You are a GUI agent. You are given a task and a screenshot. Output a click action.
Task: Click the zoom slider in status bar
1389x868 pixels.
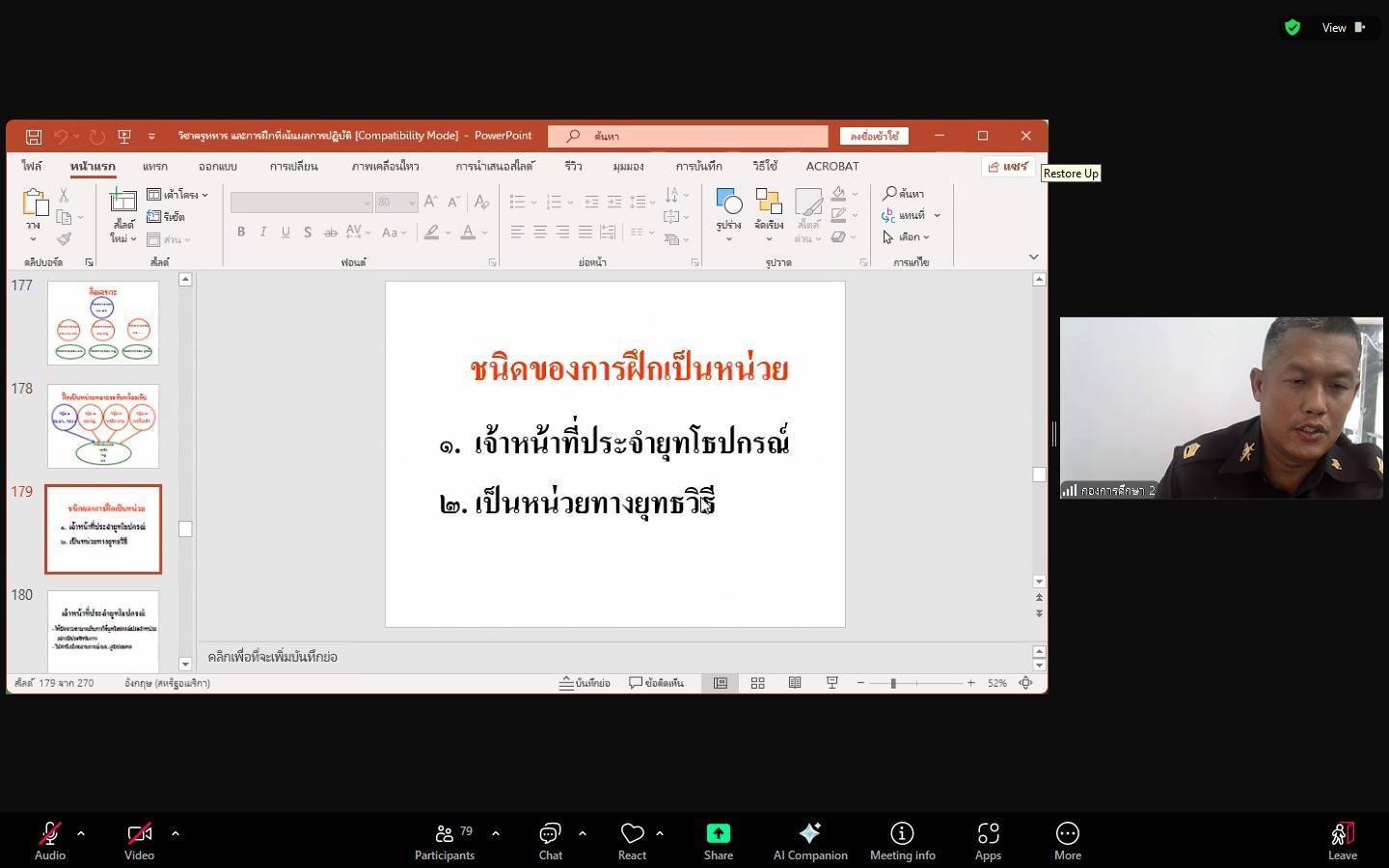893,683
